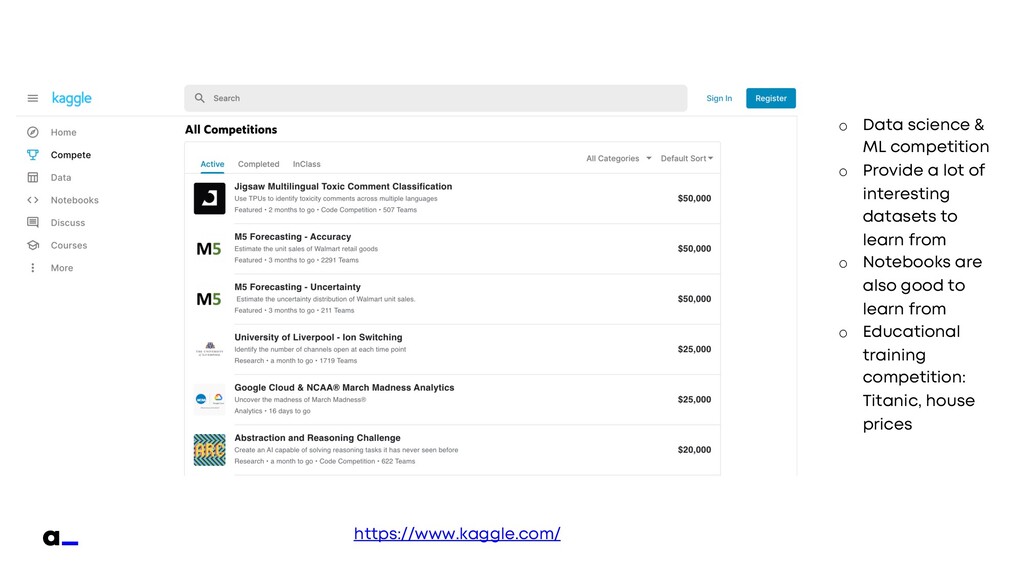
Task: Click the Sign In link
Action: point(719,99)
